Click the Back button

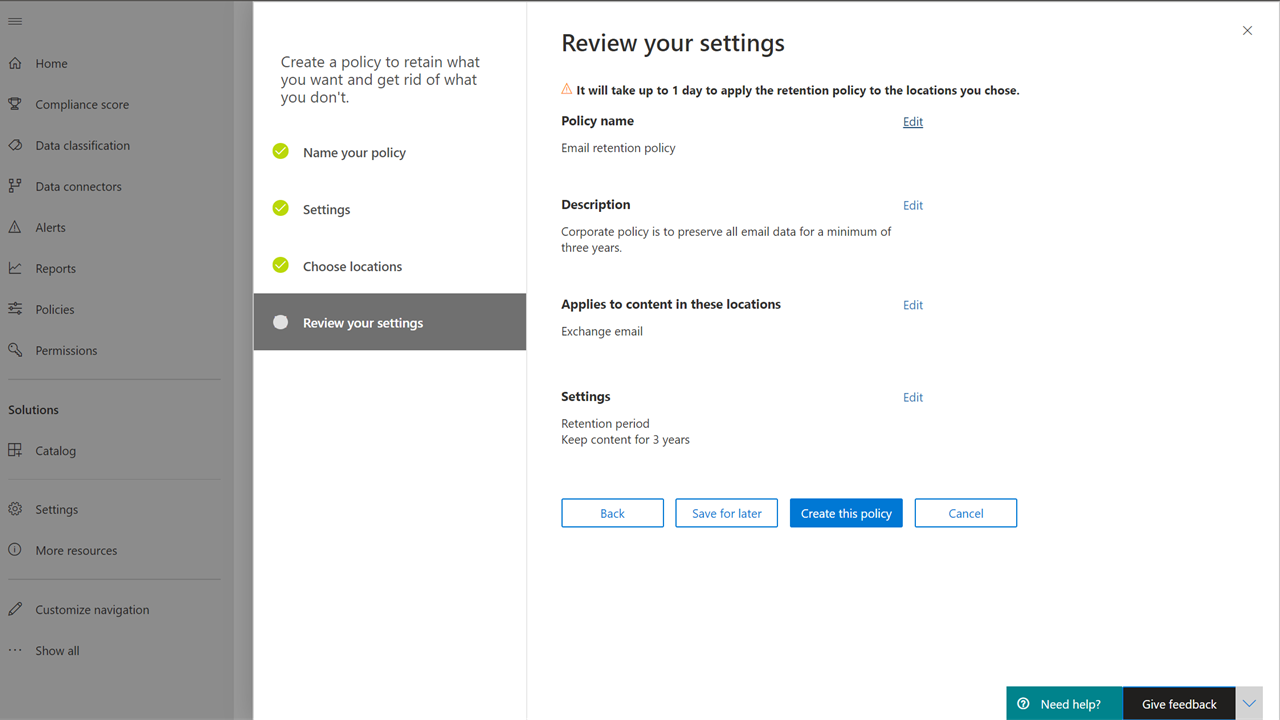tap(612, 513)
